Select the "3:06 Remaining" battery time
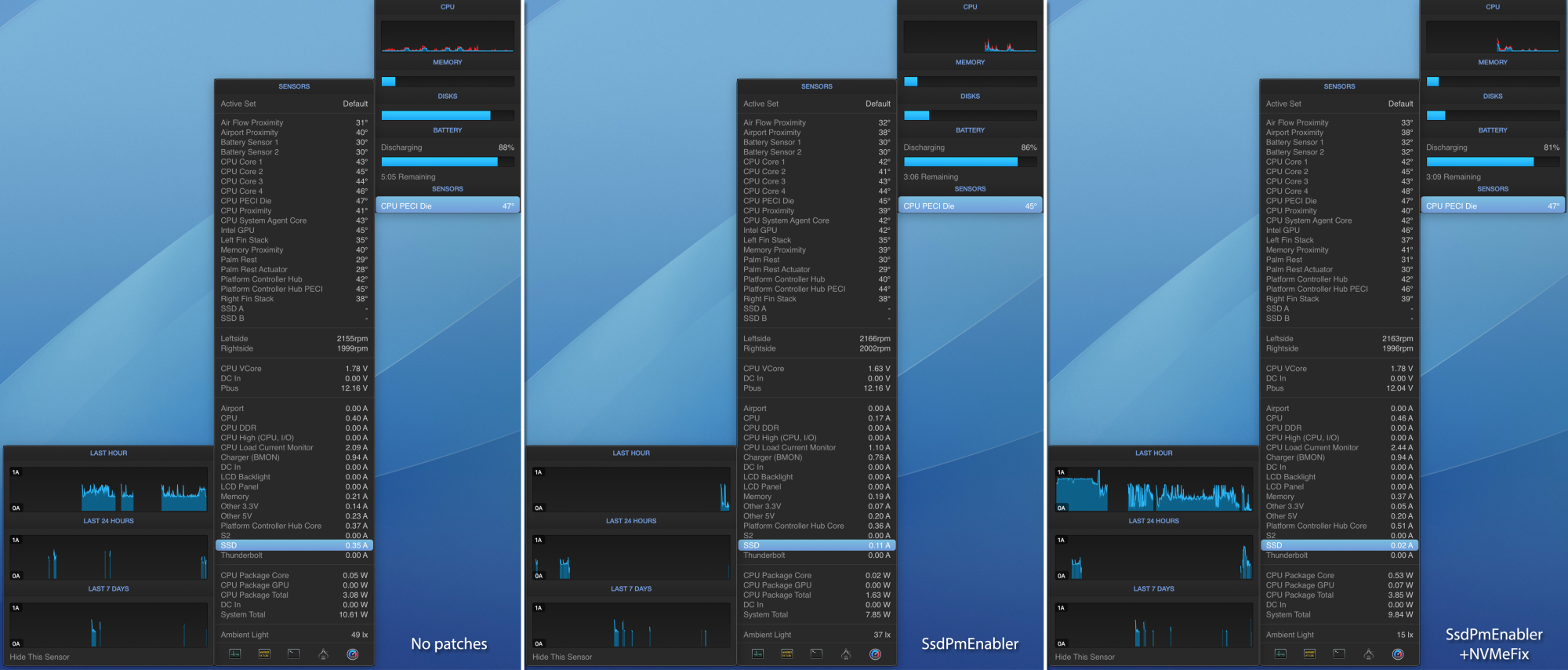This screenshot has height=670, width=1568. click(x=931, y=177)
